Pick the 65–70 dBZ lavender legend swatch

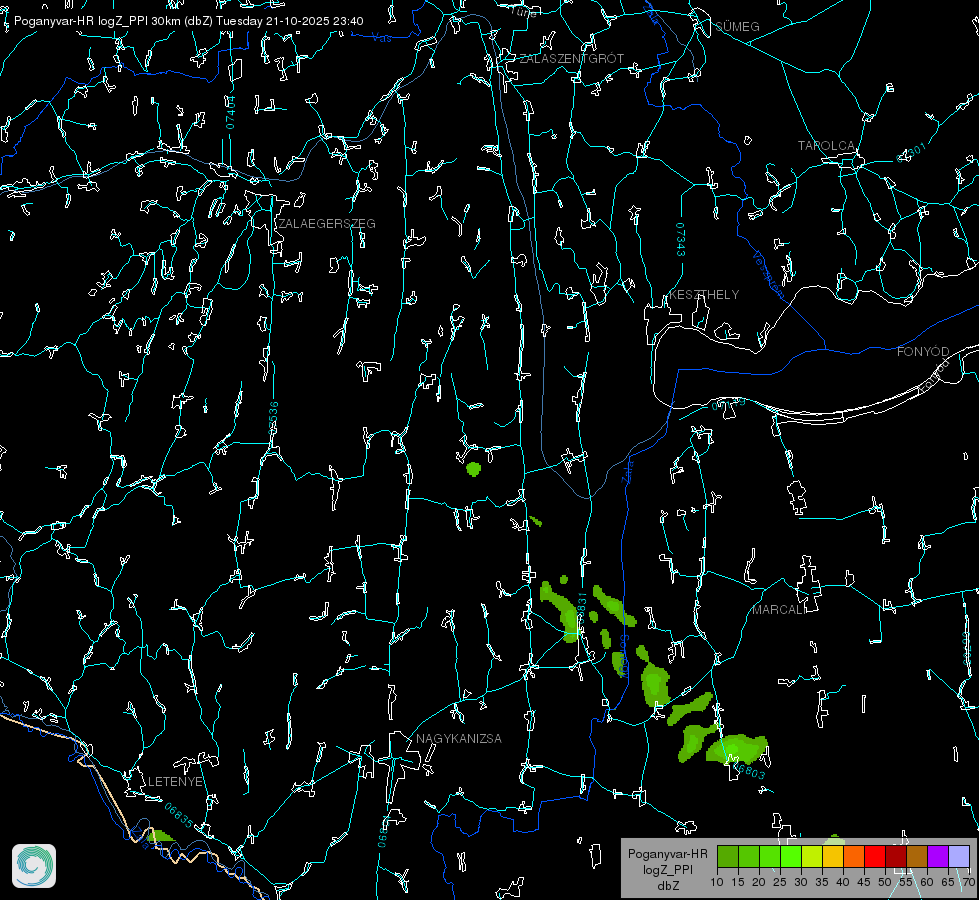point(958,856)
